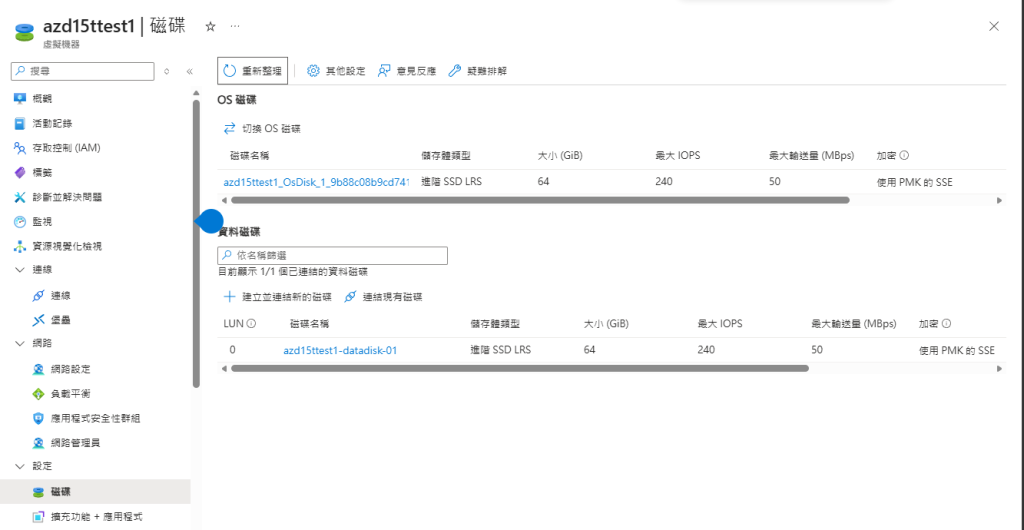Open 疑難排解 troubleshoot wrench item
The image size is (1024, 530).
(x=477, y=71)
